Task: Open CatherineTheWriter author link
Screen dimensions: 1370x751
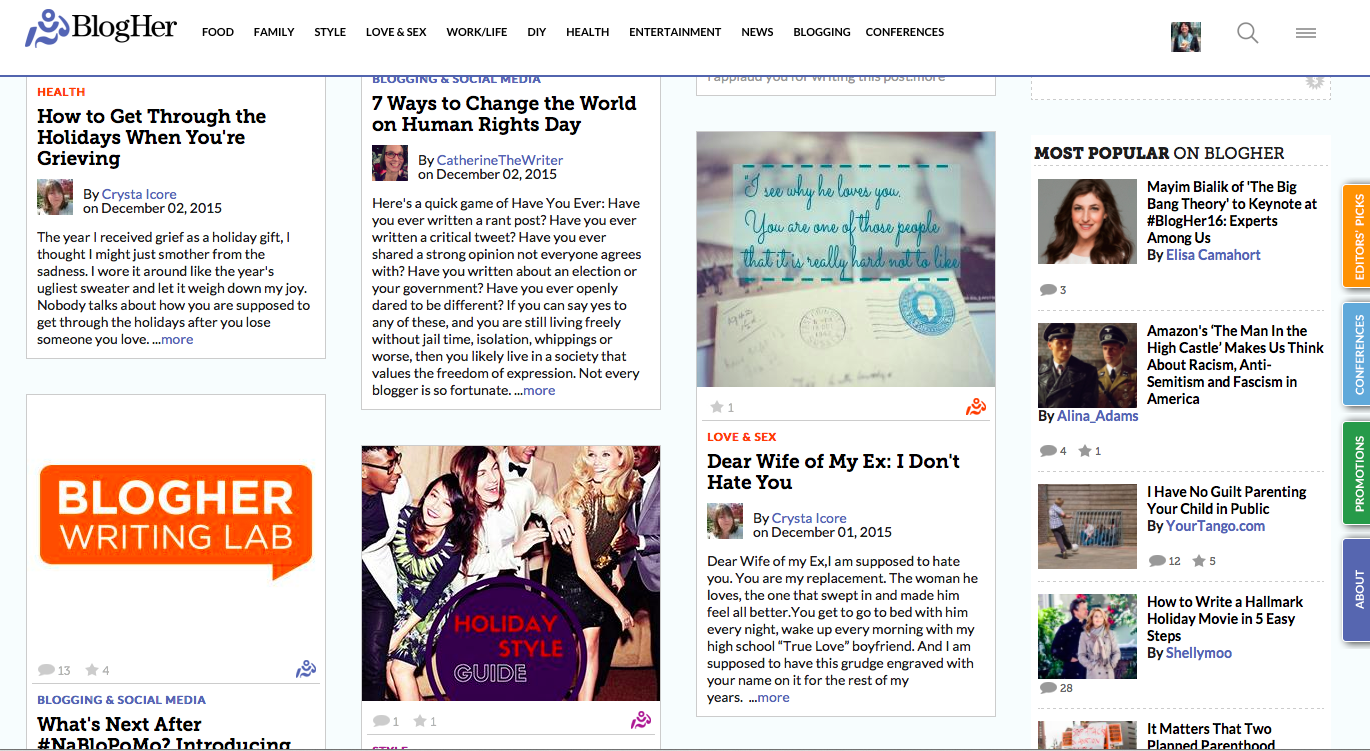Action: coord(500,160)
